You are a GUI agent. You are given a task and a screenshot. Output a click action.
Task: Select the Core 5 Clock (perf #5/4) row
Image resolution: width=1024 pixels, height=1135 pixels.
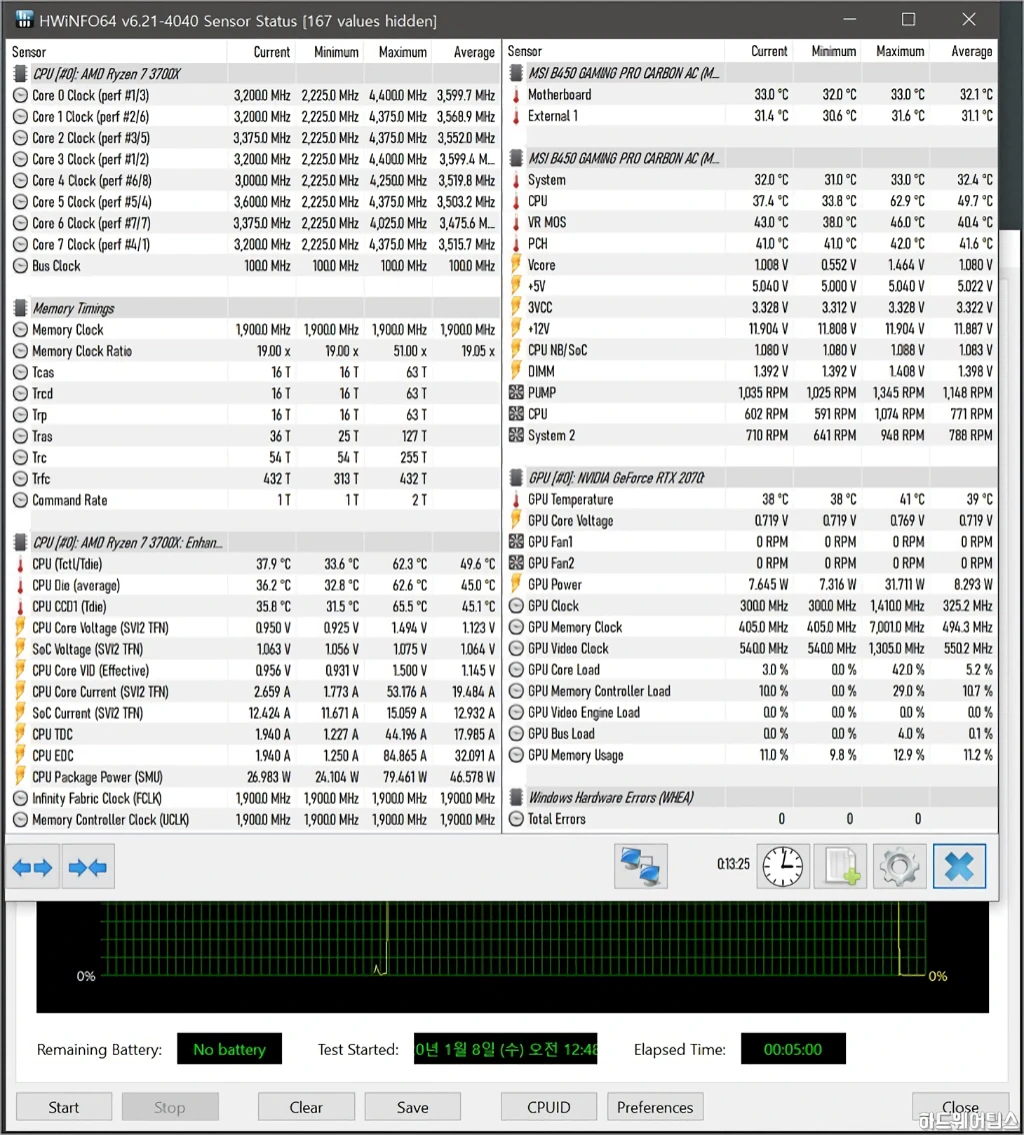coord(253,201)
